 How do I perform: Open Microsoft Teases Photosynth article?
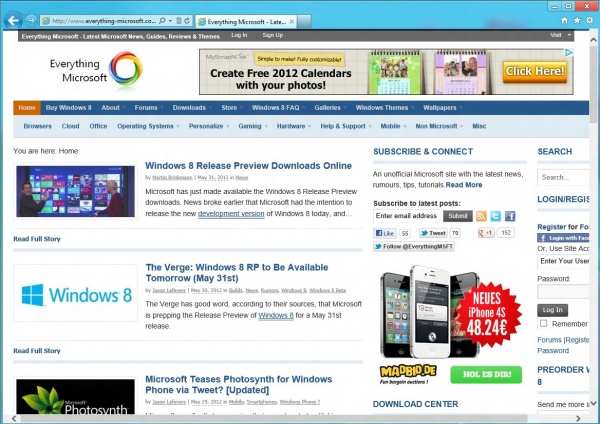[x=239, y=385]
